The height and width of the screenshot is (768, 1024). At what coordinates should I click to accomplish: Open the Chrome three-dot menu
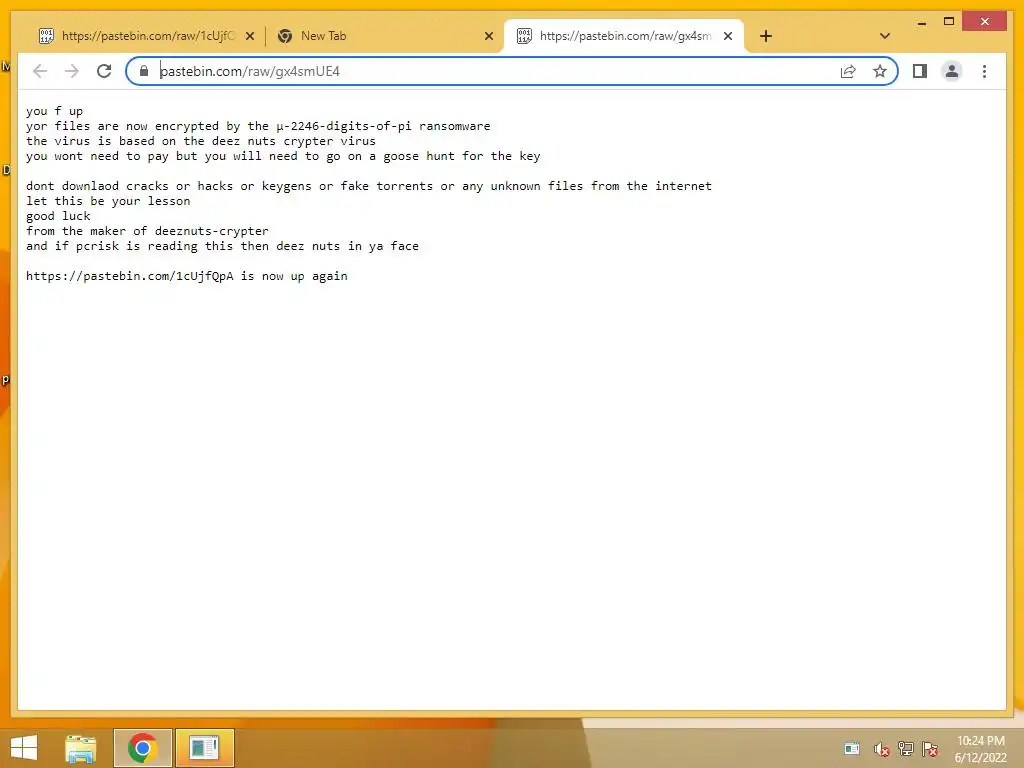[x=984, y=71]
